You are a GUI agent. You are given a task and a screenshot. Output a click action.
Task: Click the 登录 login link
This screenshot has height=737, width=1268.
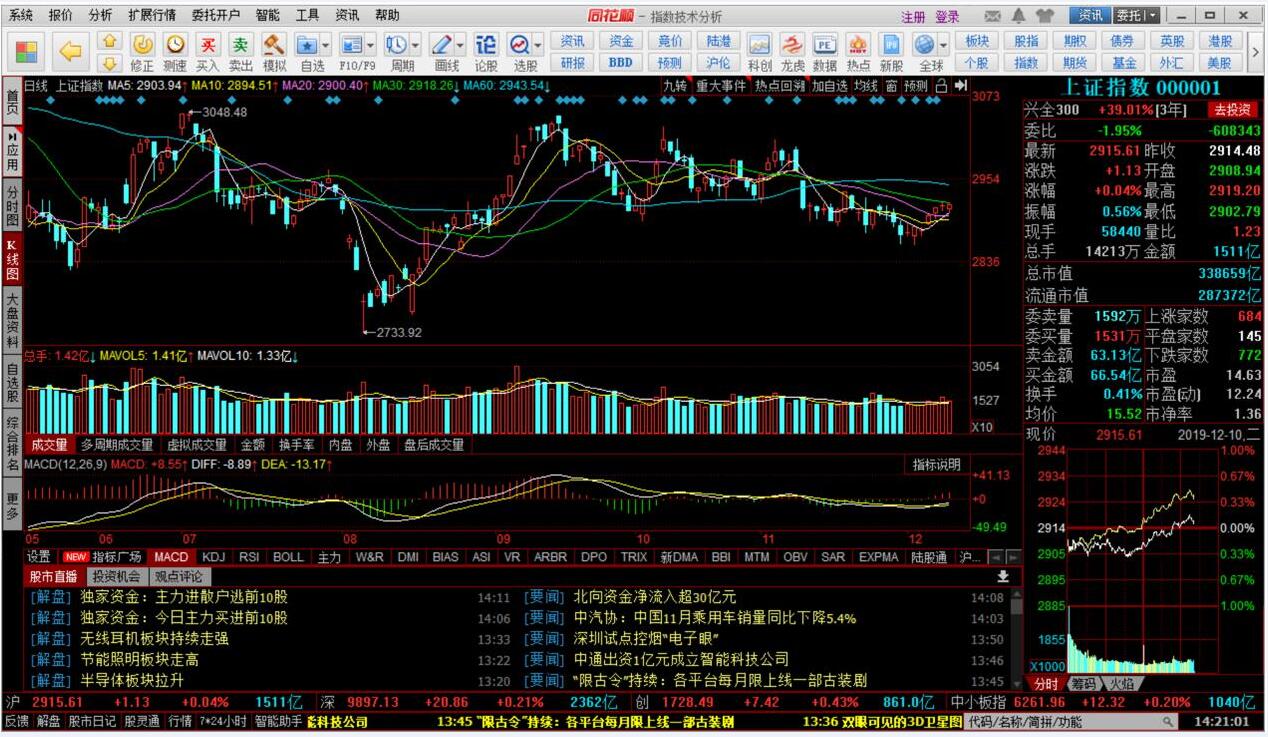coord(947,17)
